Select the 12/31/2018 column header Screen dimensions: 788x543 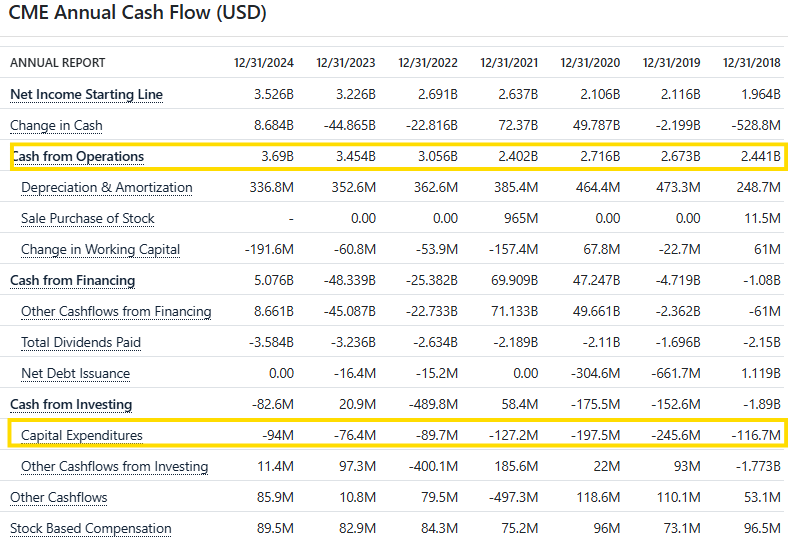click(752, 63)
